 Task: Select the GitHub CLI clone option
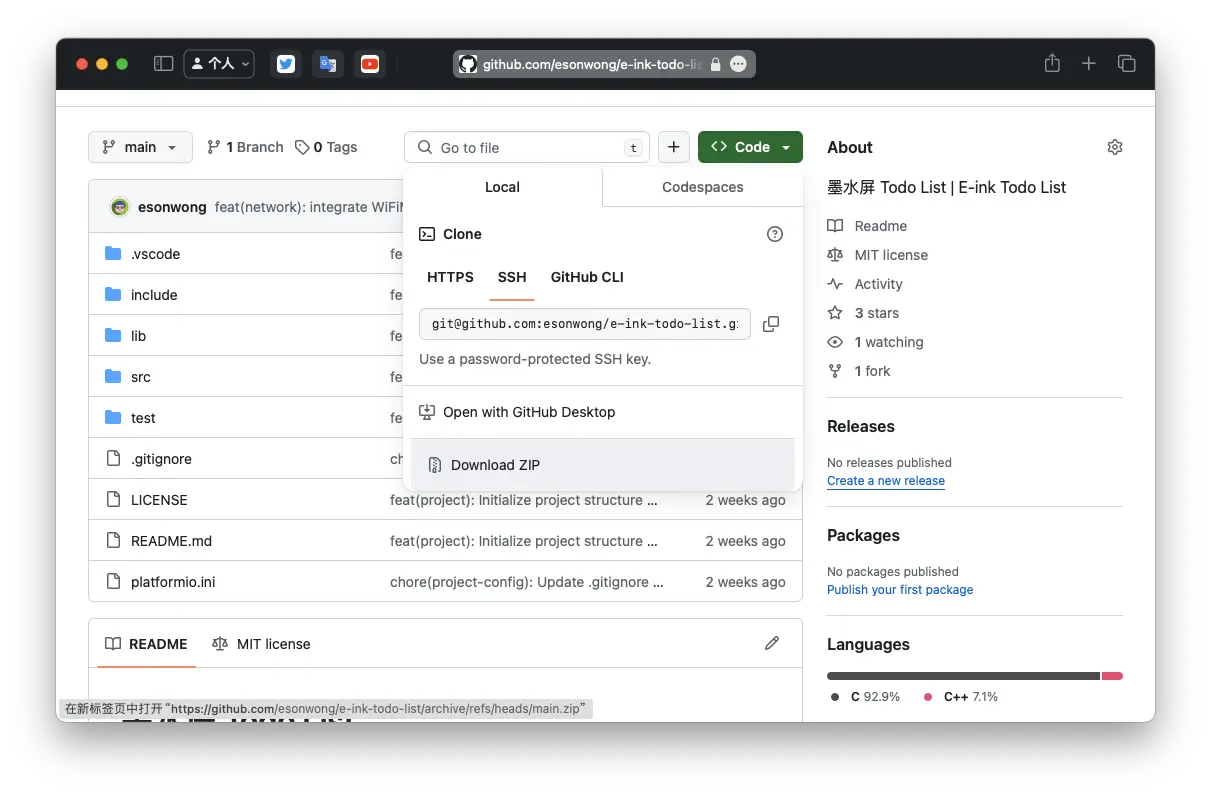click(587, 277)
